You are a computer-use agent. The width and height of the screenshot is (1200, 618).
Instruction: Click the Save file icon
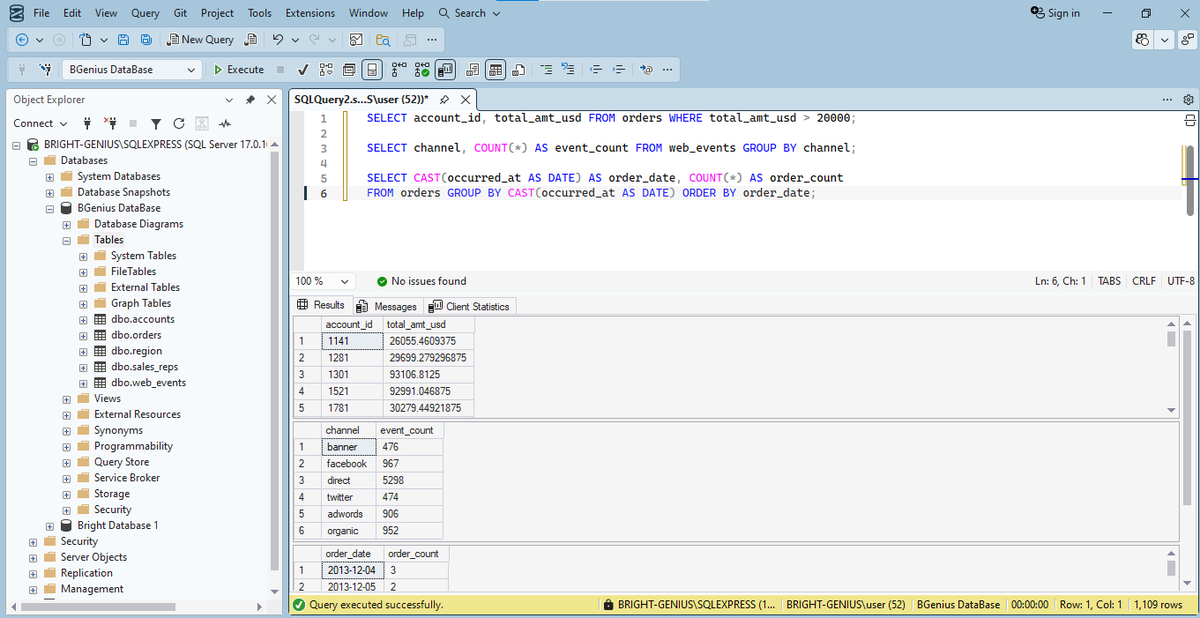click(x=123, y=40)
